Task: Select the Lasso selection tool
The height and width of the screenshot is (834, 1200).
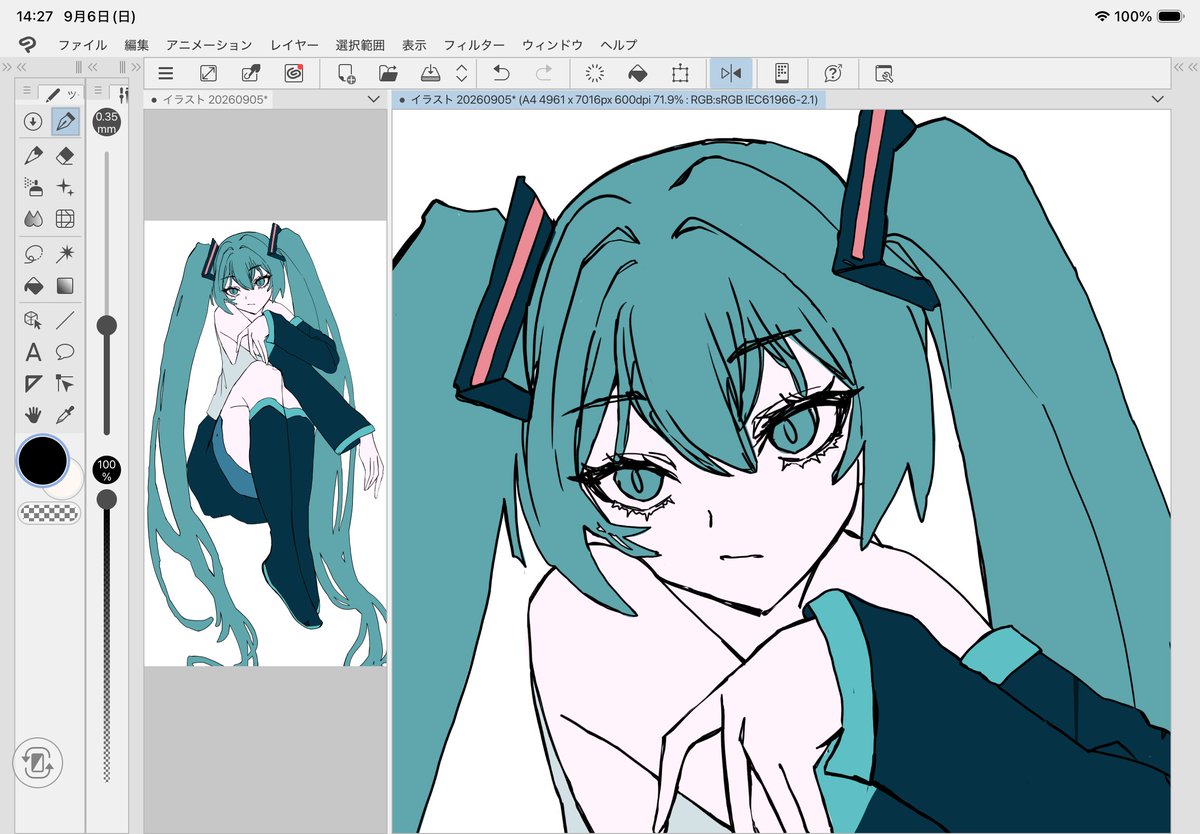Action: 33,253
